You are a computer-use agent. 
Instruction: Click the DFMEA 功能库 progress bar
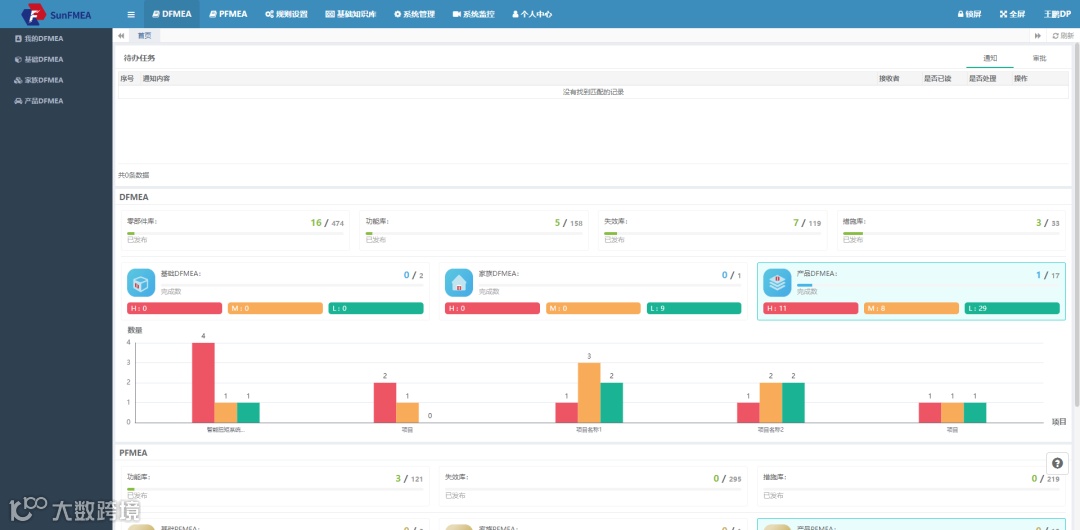click(x=474, y=234)
